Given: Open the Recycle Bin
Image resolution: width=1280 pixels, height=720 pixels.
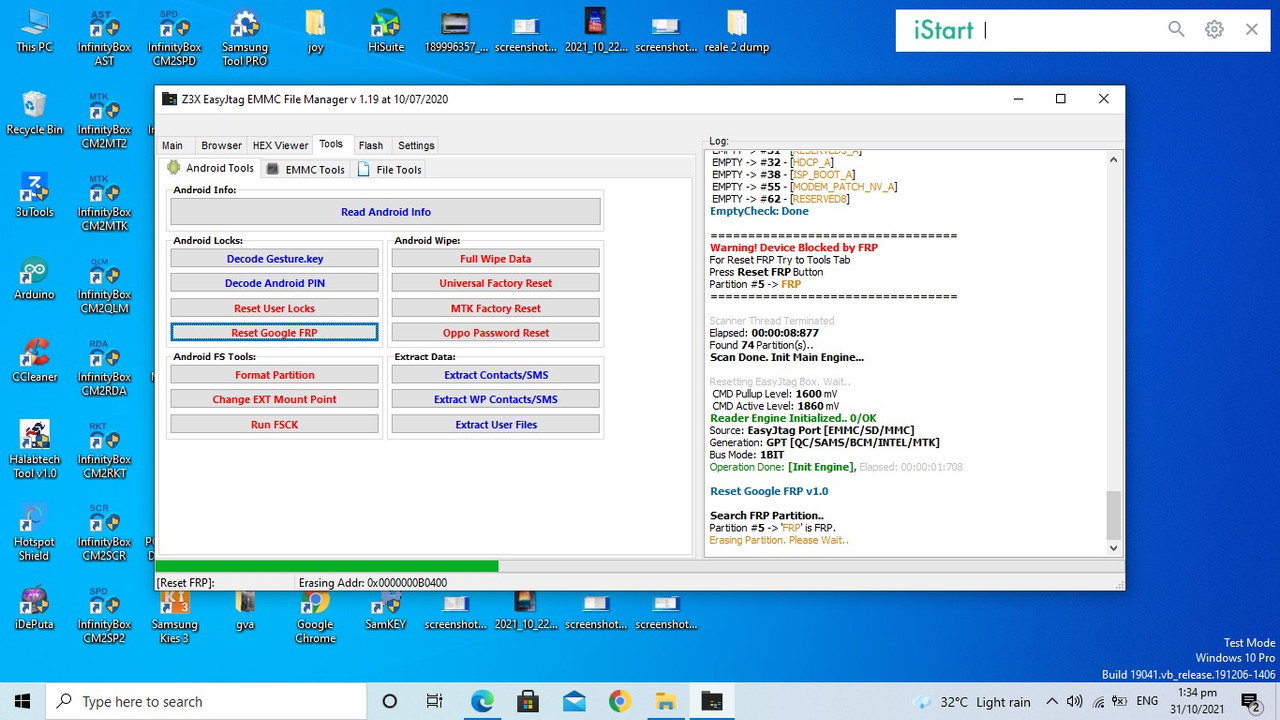Looking at the screenshot, I should click(x=34, y=113).
